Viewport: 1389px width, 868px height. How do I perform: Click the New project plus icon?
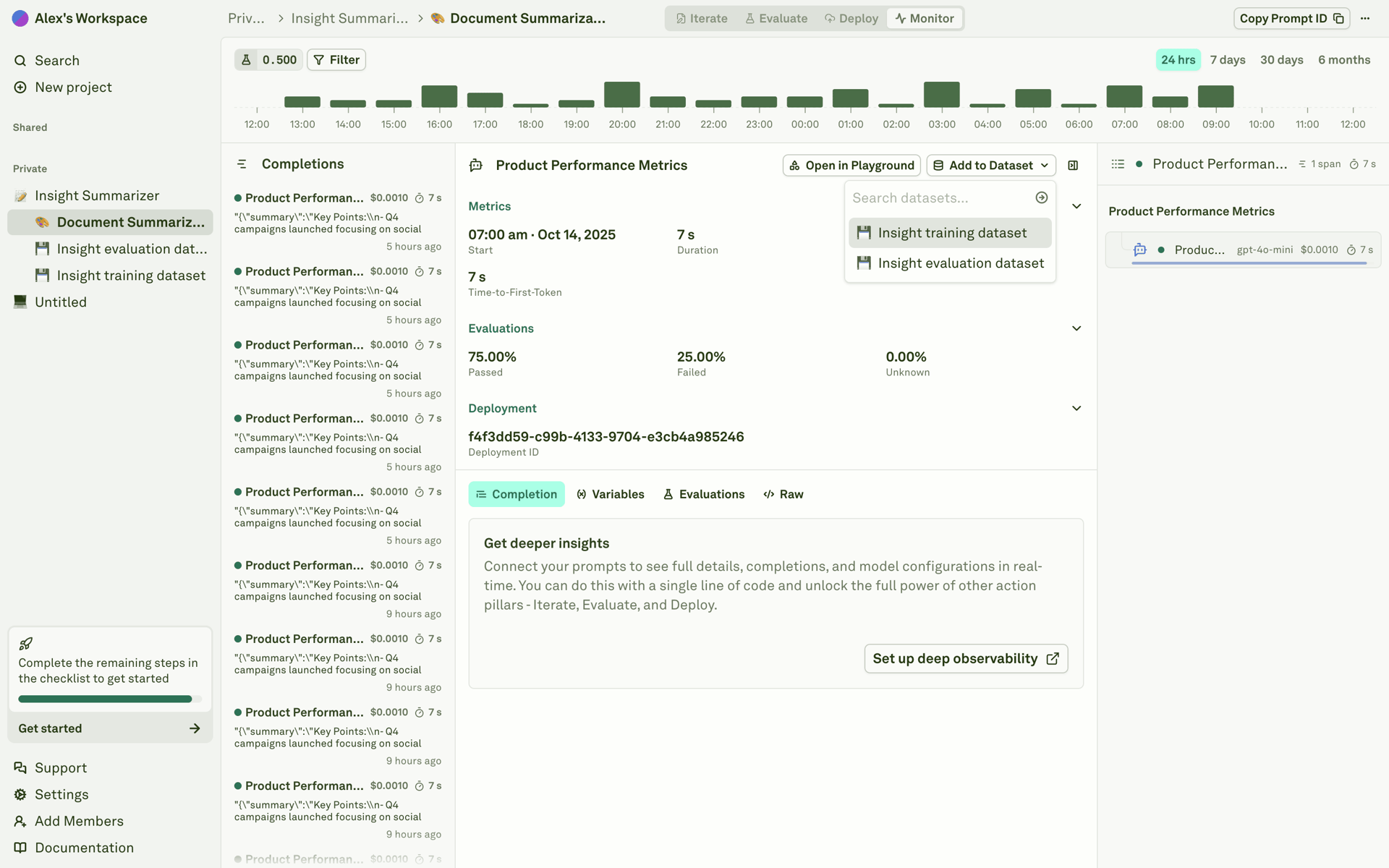coord(20,88)
